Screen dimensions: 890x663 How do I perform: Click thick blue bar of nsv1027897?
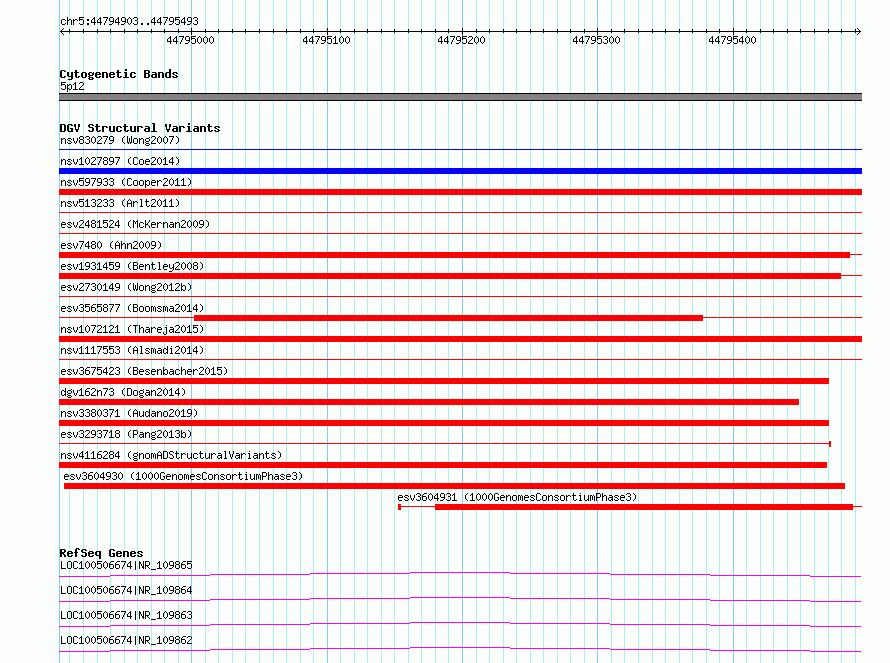[460, 171]
